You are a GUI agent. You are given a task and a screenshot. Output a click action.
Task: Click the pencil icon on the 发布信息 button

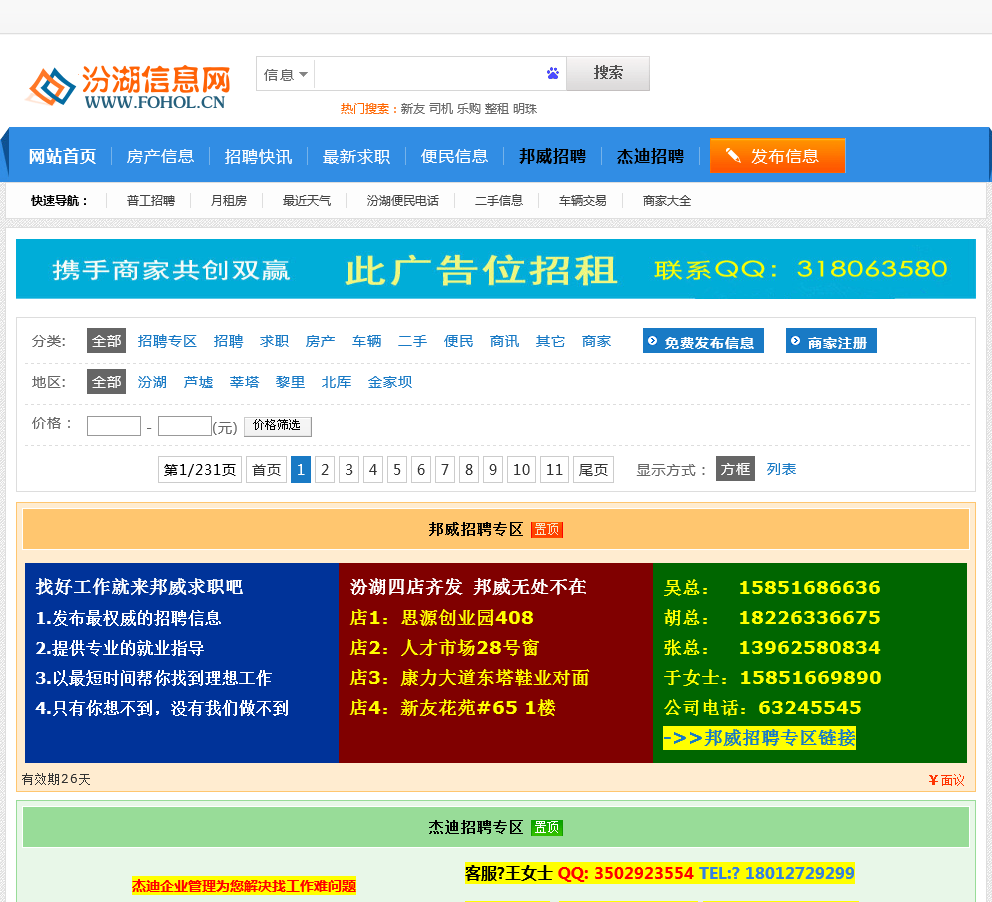[x=733, y=156]
